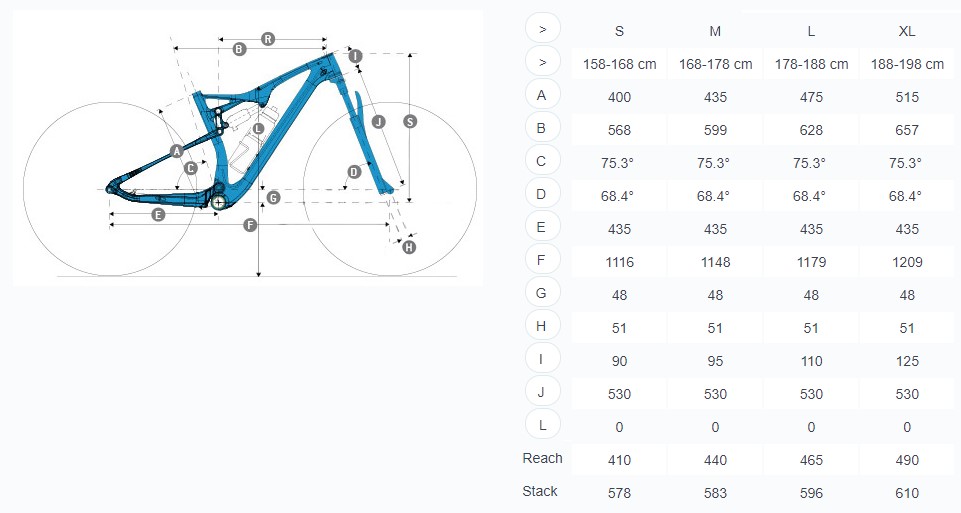
Task: Click the H circle button in table
Action: pos(542,327)
